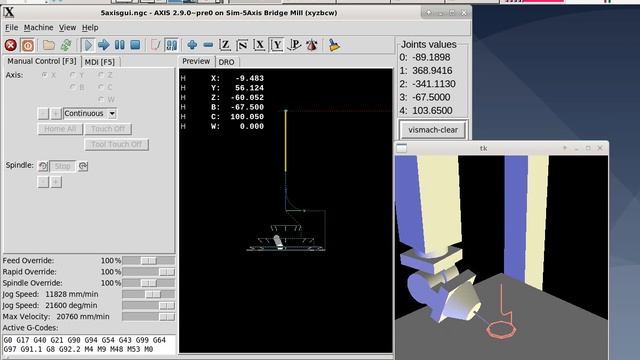Step through program with arrow icon
This screenshot has height=360, width=640.
tap(104, 45)
